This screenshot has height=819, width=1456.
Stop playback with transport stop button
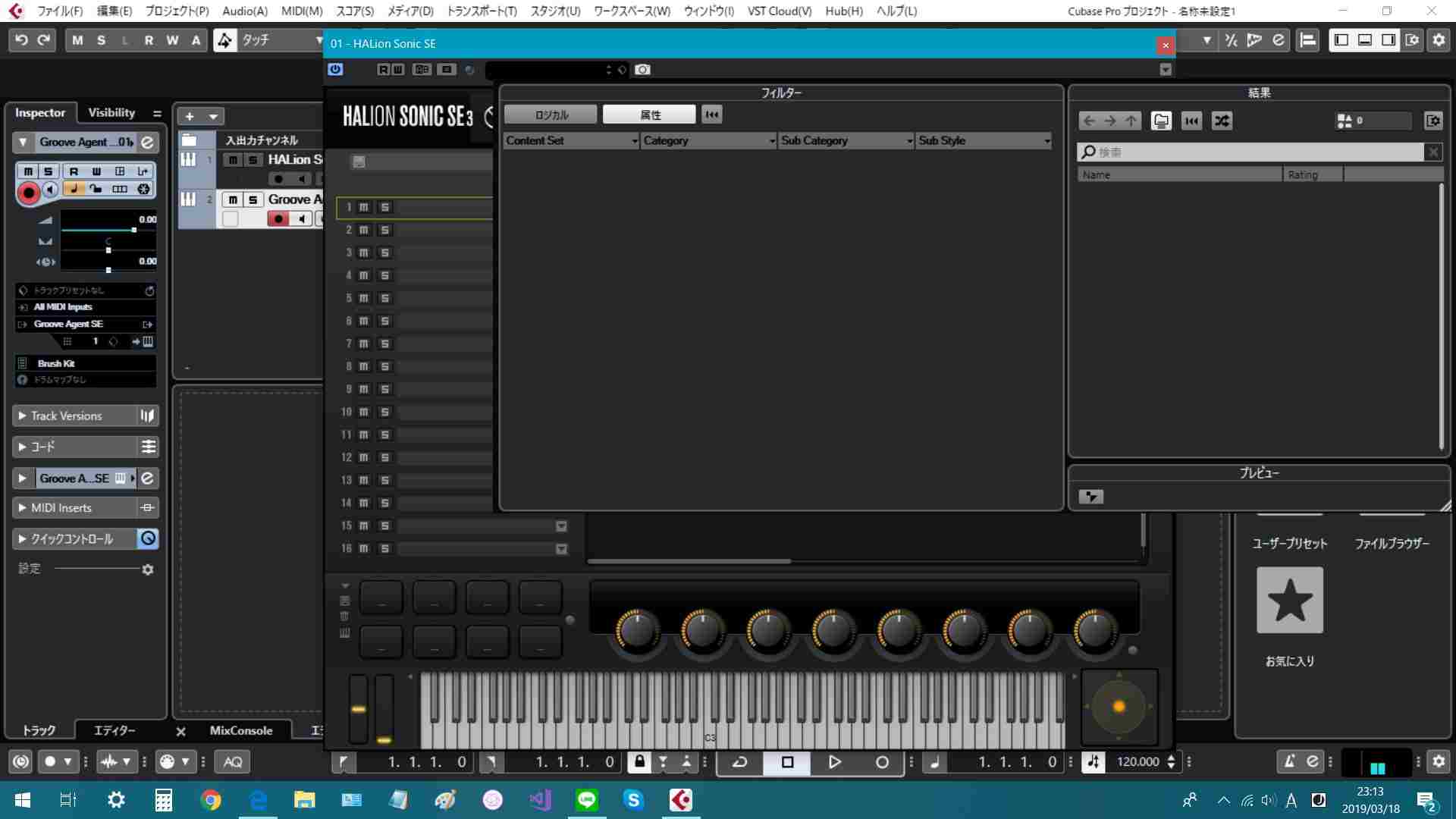point(787,762)
